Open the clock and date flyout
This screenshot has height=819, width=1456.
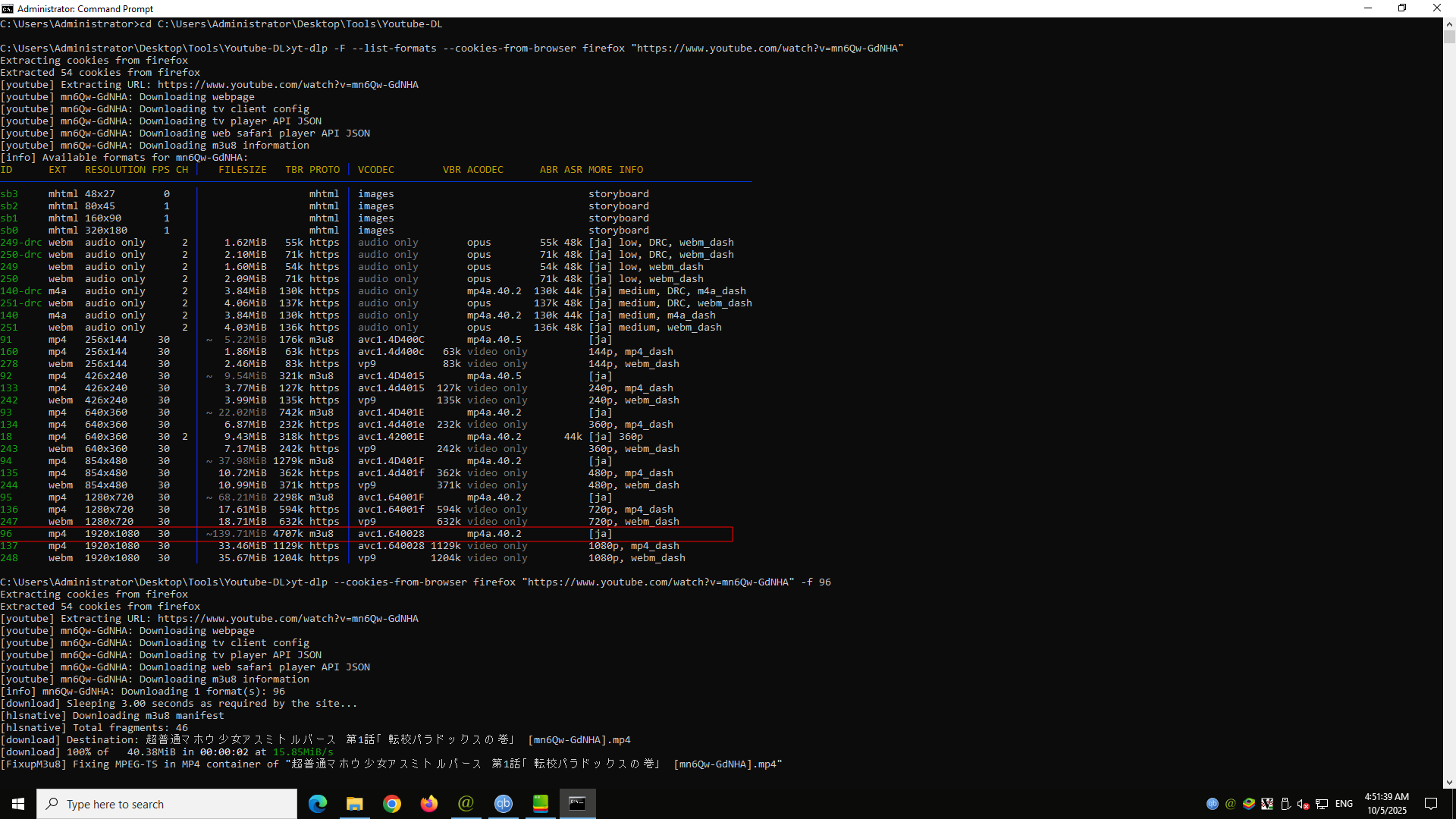click(1386, 804)
